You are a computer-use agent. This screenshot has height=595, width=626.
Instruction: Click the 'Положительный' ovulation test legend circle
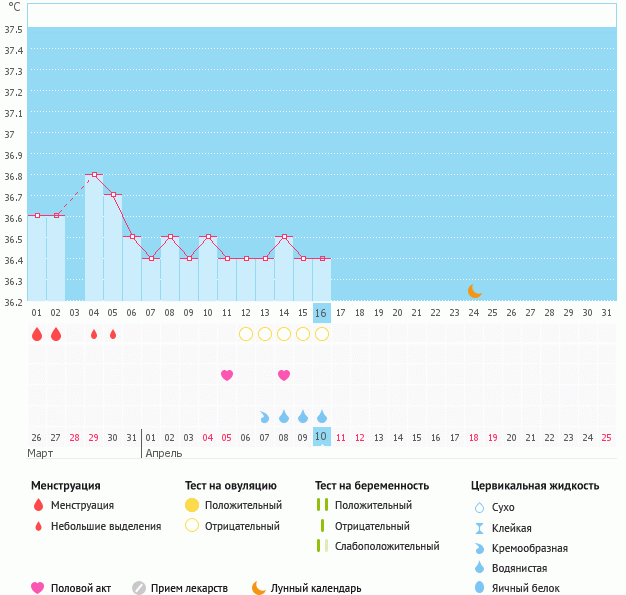(x=192, y=506)
